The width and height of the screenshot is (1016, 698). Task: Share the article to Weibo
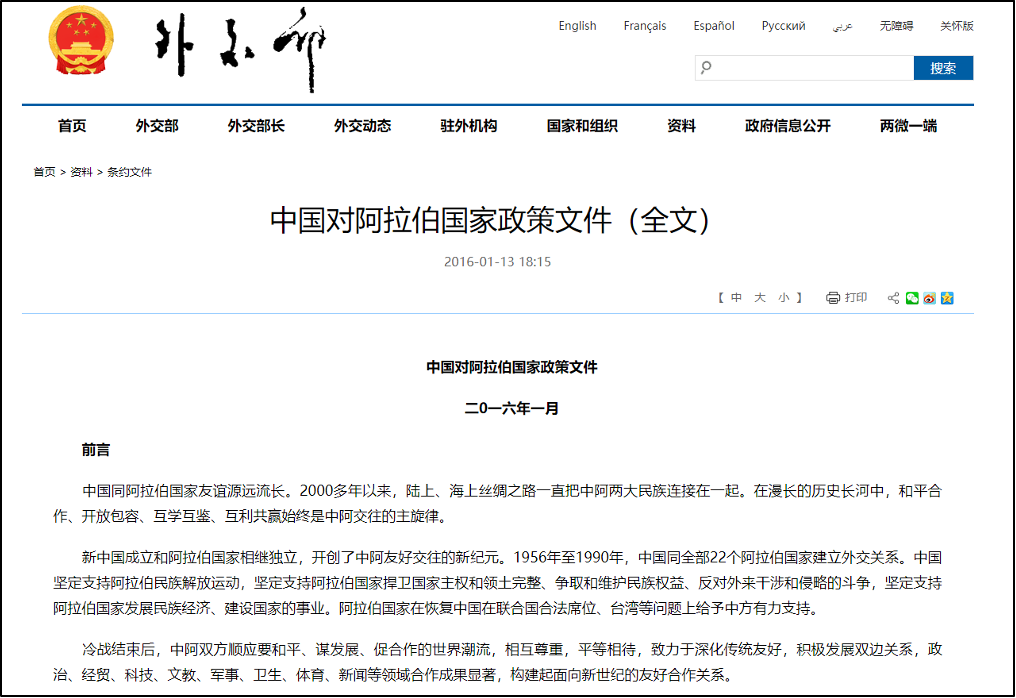pyautogui.click(x=929, y=298)
